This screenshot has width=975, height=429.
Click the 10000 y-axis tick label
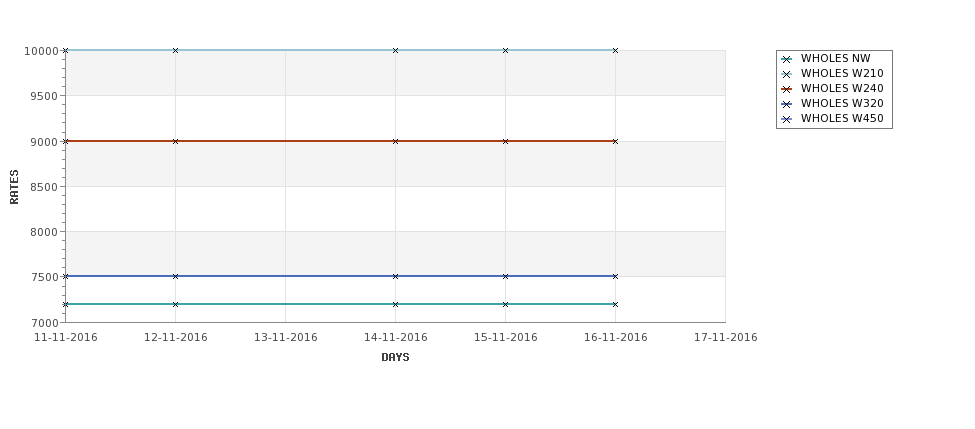click(x=42, y=51)
